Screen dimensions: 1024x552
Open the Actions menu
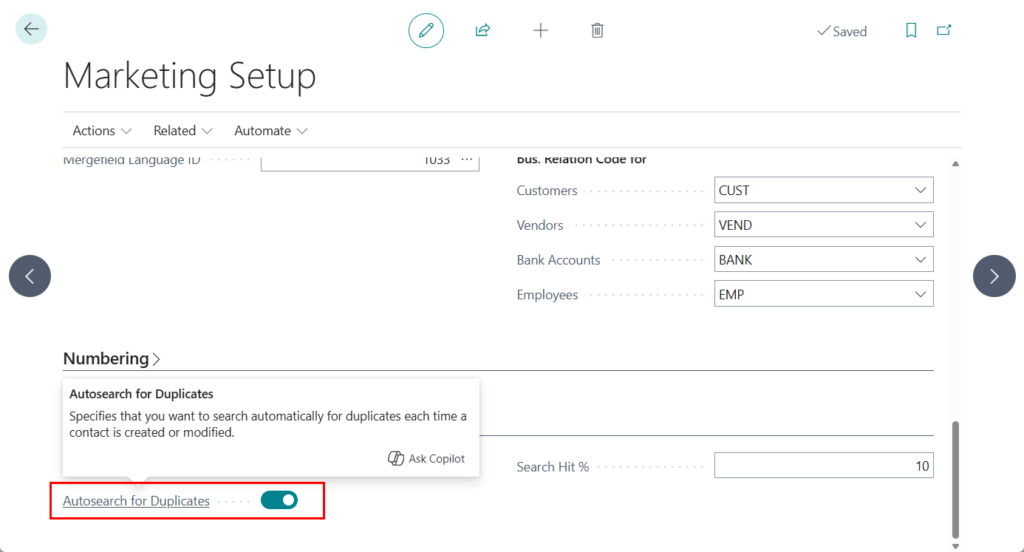102,131
